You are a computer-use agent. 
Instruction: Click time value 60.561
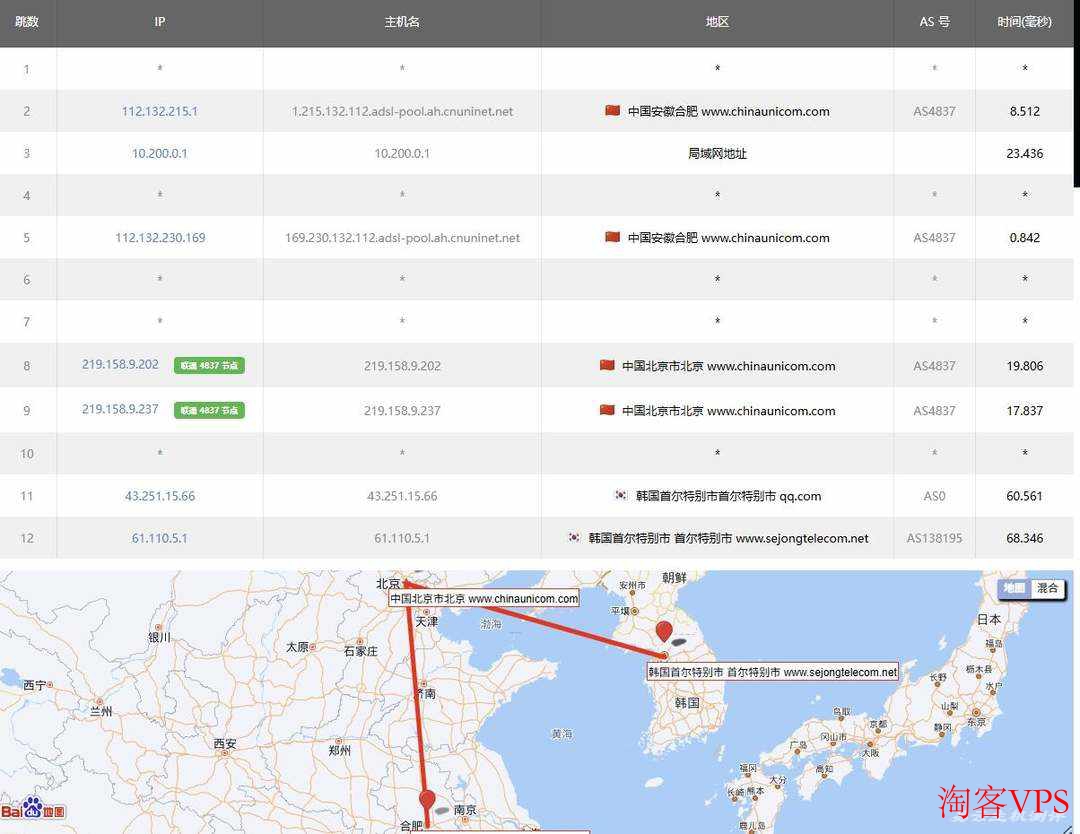(1024, 496)
